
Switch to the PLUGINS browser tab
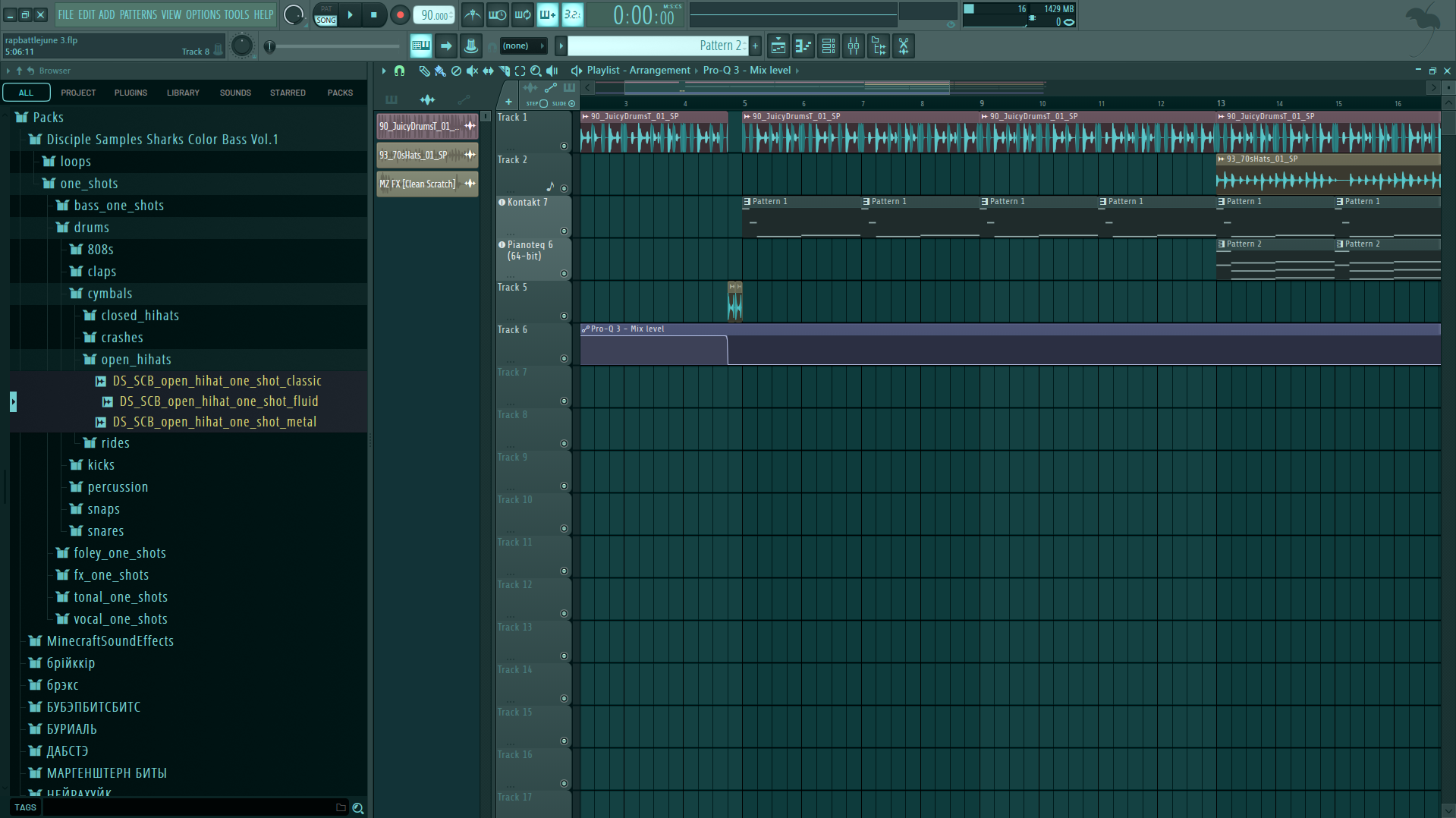click(x=131, y=93)
